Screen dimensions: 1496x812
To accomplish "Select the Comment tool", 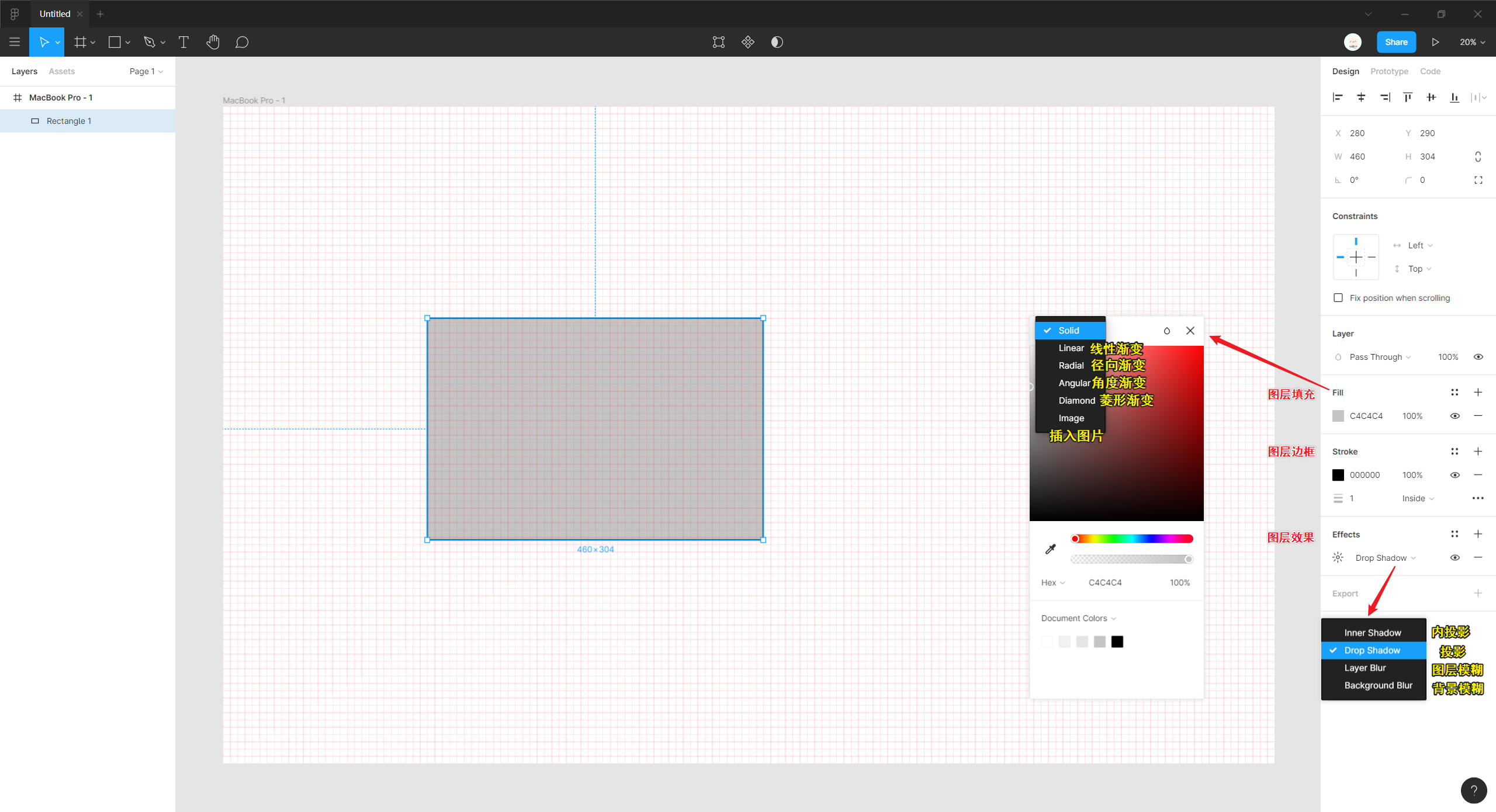I will [x=242, y=42].
